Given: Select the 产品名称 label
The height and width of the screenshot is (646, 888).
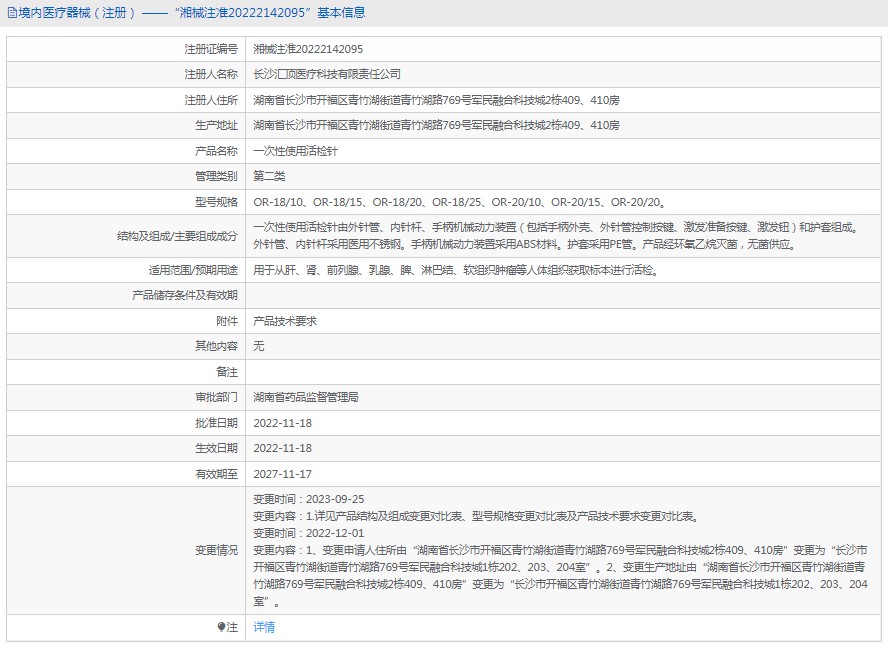Looking at the screenshot, I should point(216,151).
